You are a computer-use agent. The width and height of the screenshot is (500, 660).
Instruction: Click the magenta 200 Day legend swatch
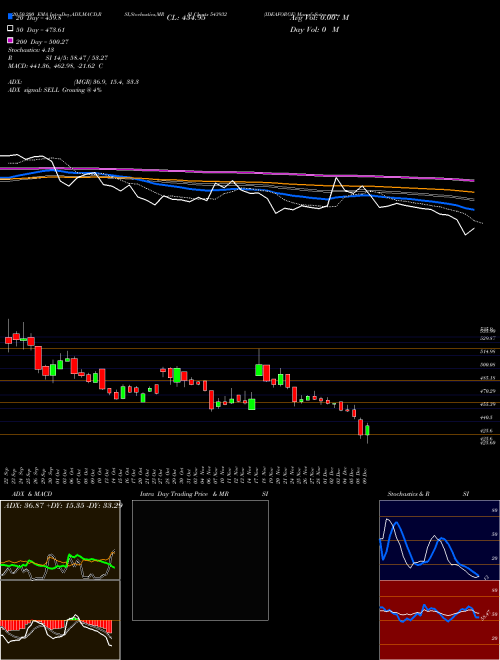click(x=10, y=41)
